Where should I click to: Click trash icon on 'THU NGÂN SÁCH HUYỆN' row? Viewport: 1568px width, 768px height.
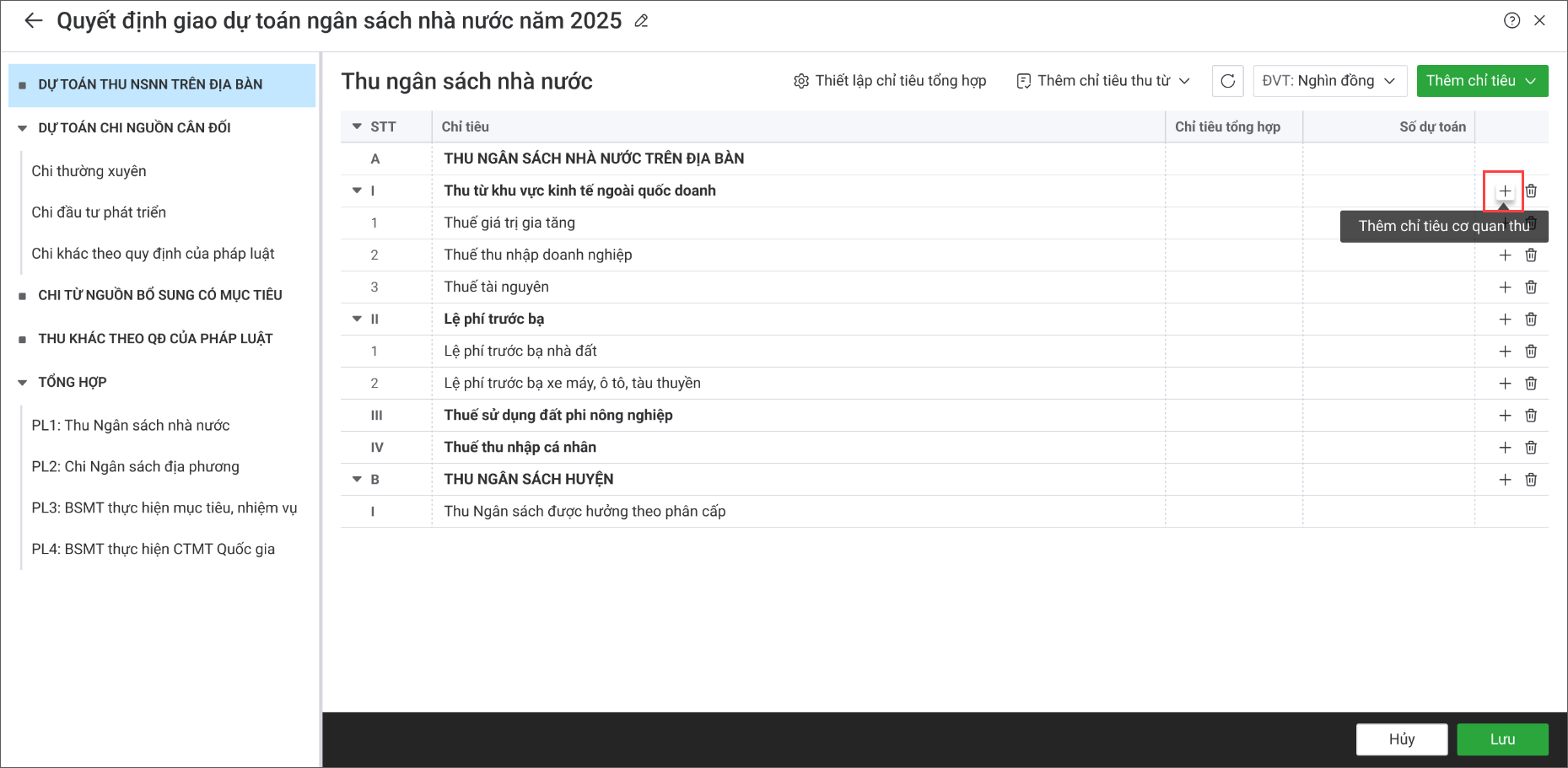pyautogui.click(x=1531, y=480)
